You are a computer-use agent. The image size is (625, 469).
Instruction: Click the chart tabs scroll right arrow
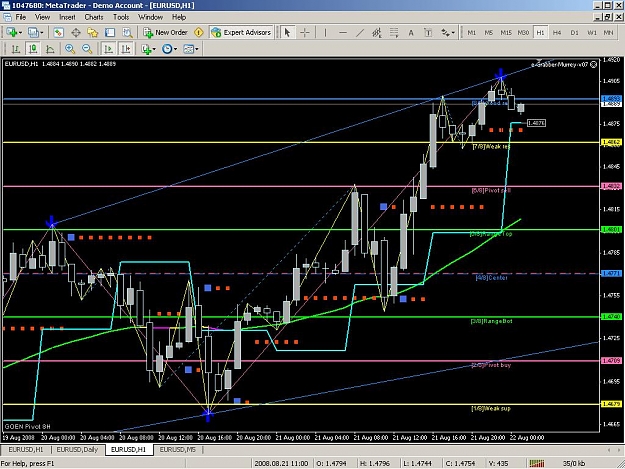point(619,449)
